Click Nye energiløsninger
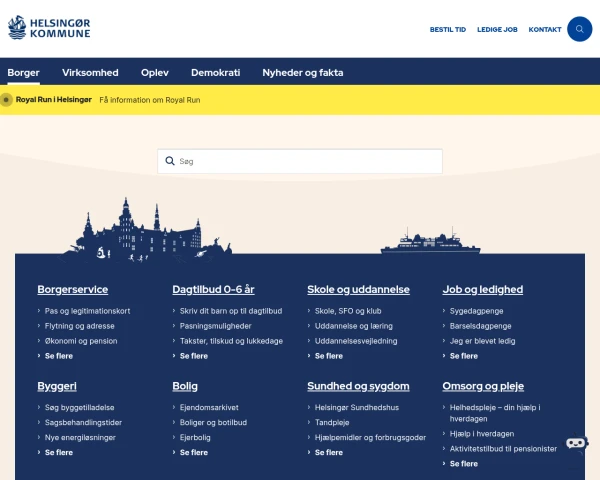 80,437
